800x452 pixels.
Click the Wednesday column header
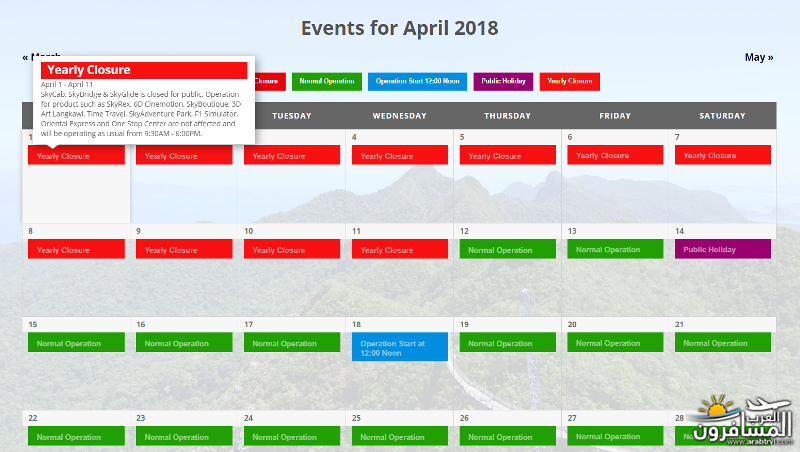399,116
